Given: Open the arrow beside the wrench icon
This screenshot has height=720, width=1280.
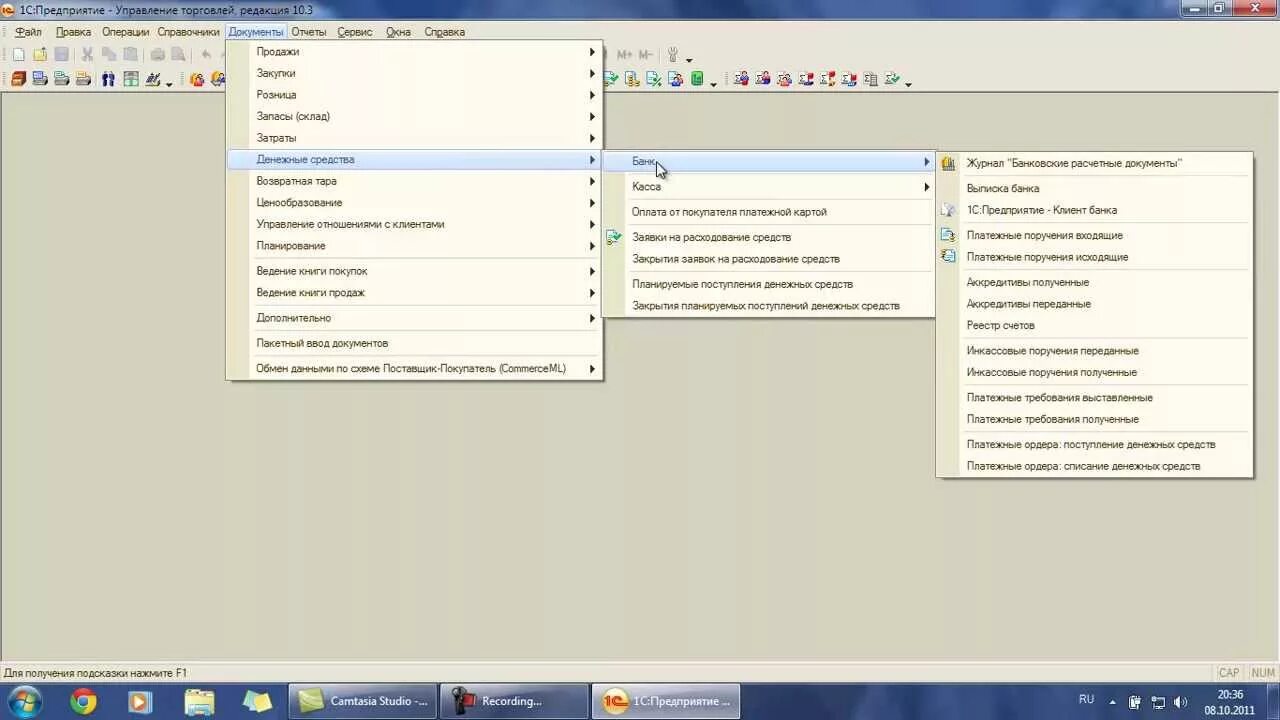Looking at the screenshot, I should (x=689, y=59).
